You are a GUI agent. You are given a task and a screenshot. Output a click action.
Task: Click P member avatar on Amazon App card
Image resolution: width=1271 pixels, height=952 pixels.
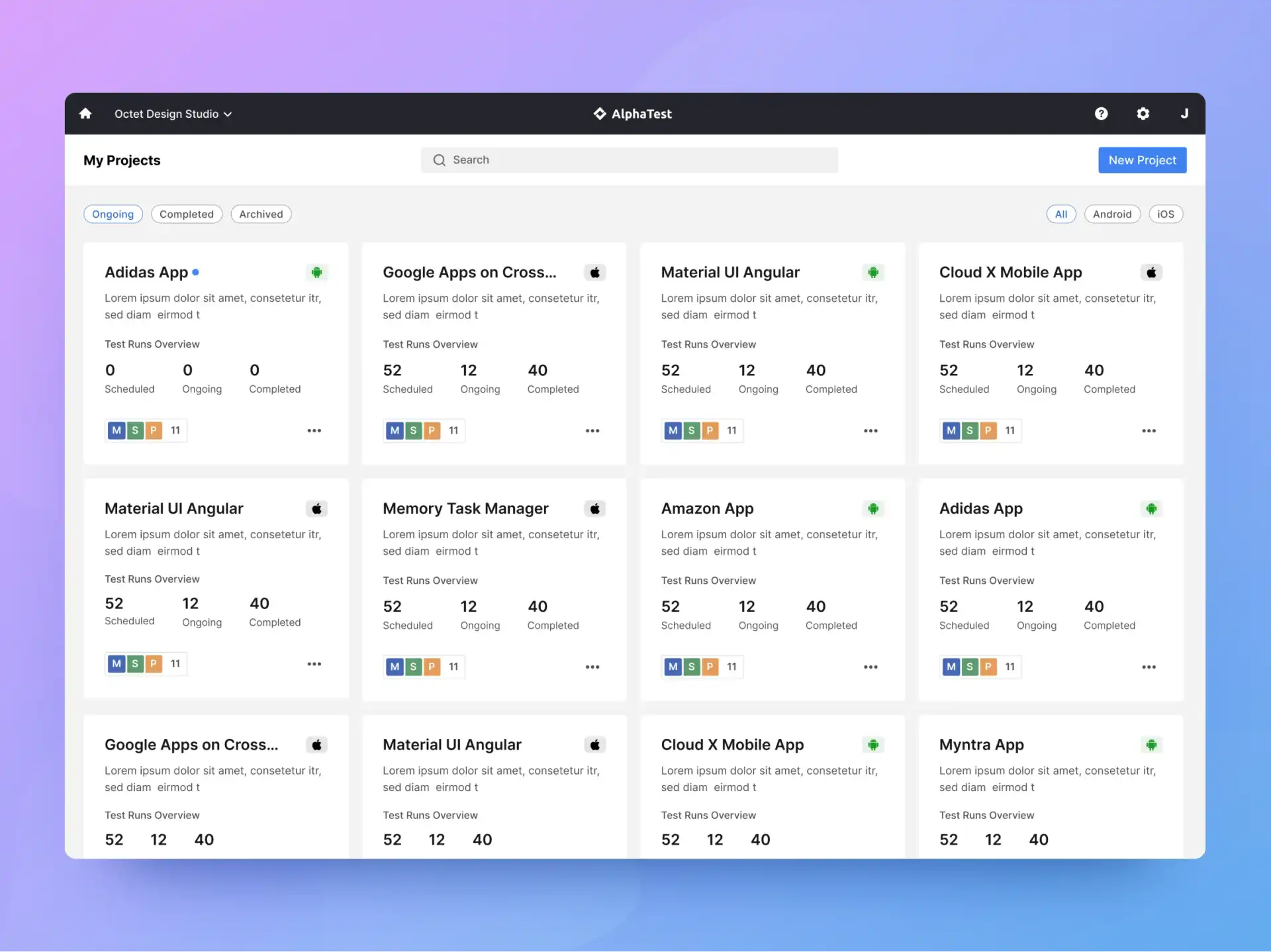click(710, 667)
